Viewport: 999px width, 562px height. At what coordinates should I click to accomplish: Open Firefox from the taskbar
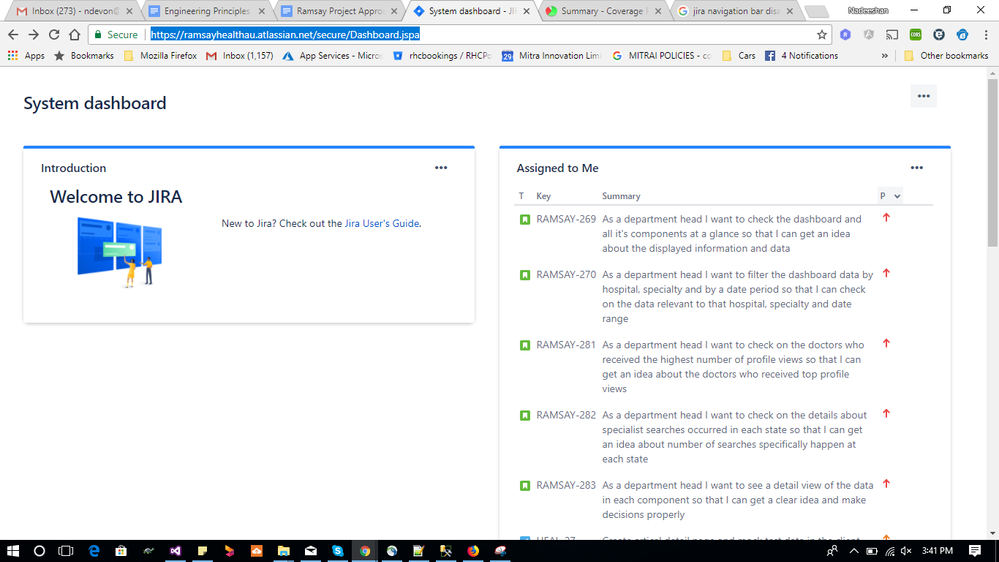click(473, 551)
